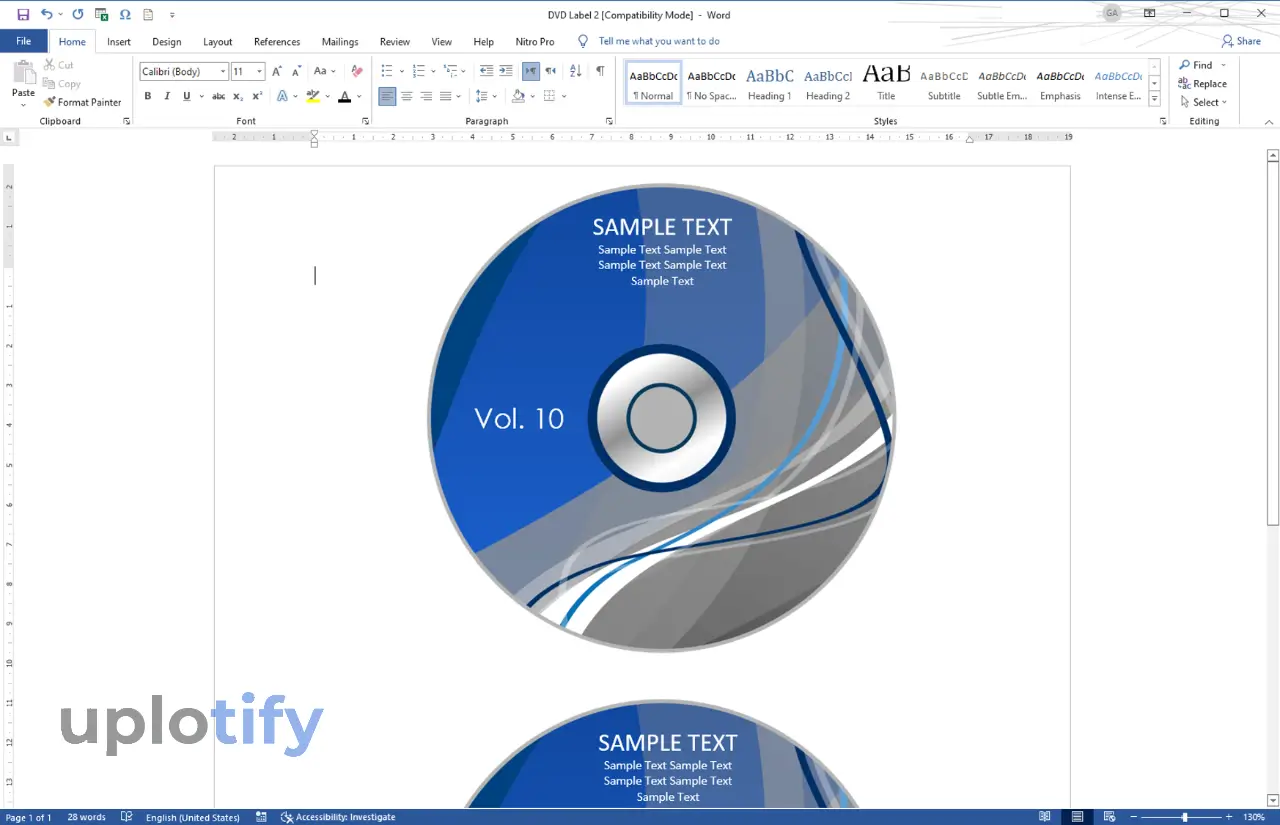
Task: Set left-to-right text direction
Action: [530, 71]
